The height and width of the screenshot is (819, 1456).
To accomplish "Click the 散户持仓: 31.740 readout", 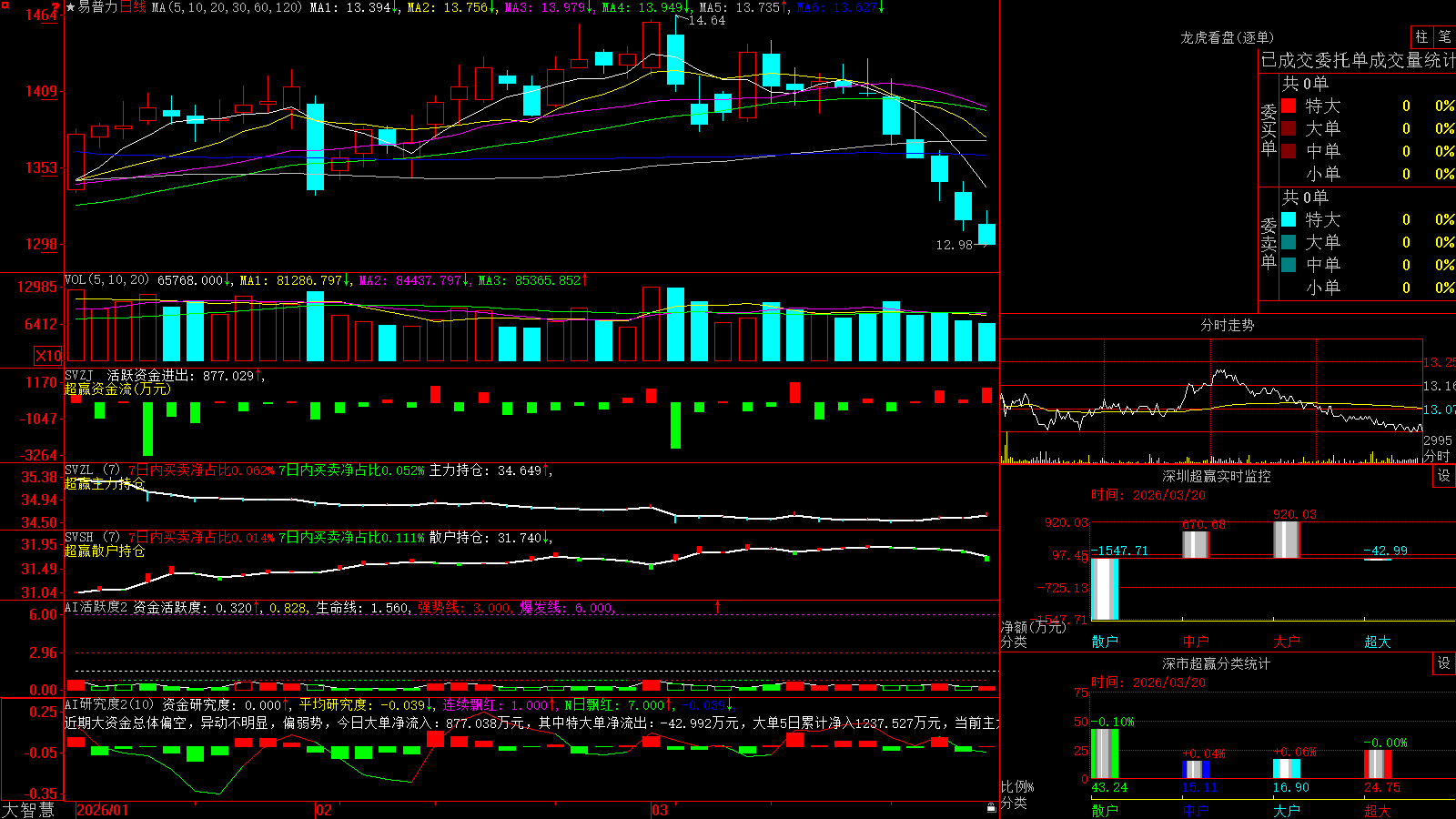I will (486, 538).
